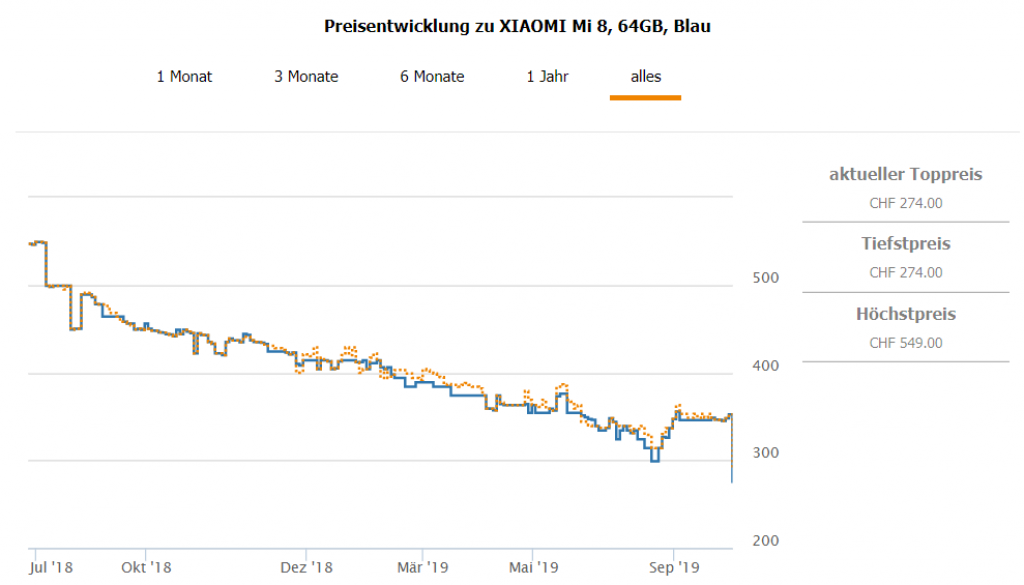This screenshot has width=1024, height=585.
Task: Open the '1 Jahr' range tab
Action: [x=547, y=76]
